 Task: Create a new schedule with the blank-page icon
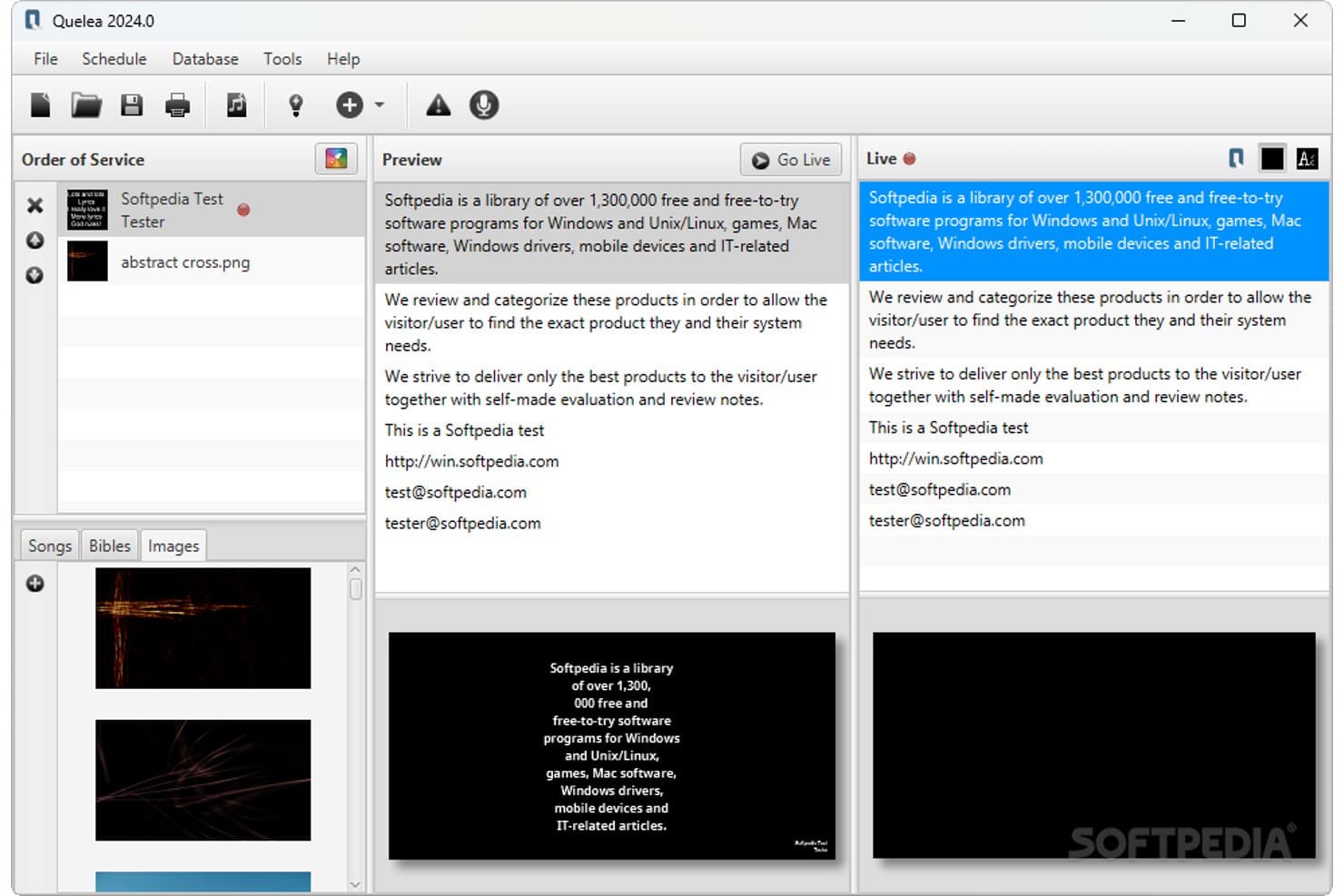(40, 105)
